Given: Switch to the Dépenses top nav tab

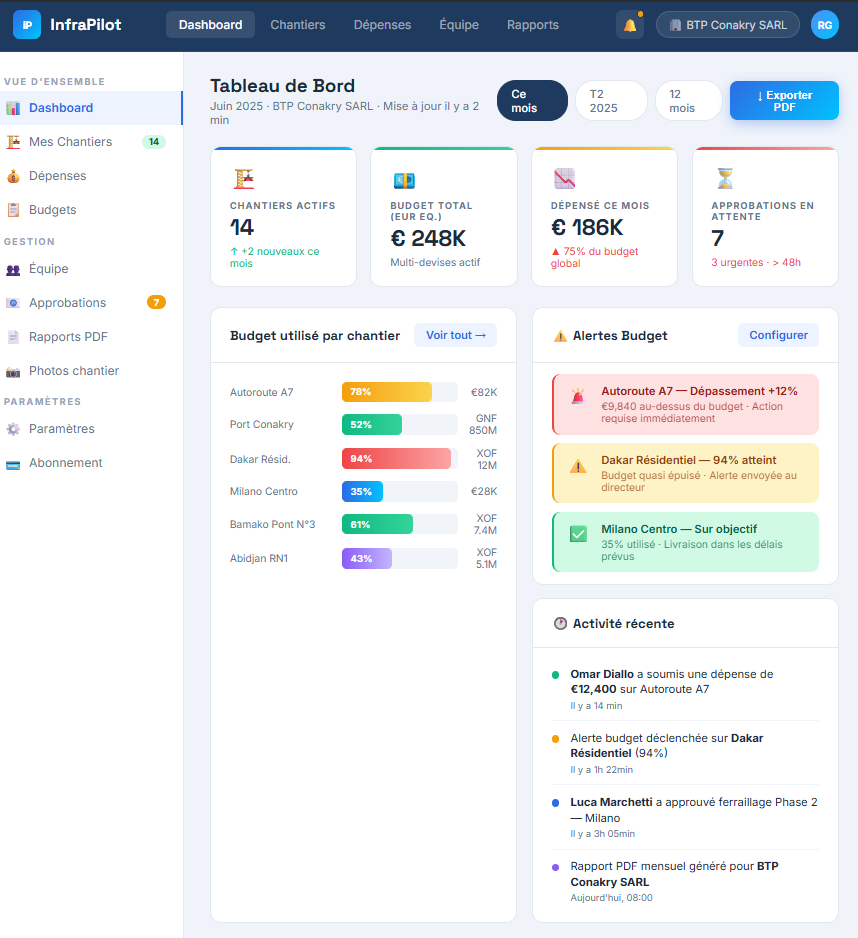Looking at the screenshot, I should (x=382, y=25).
